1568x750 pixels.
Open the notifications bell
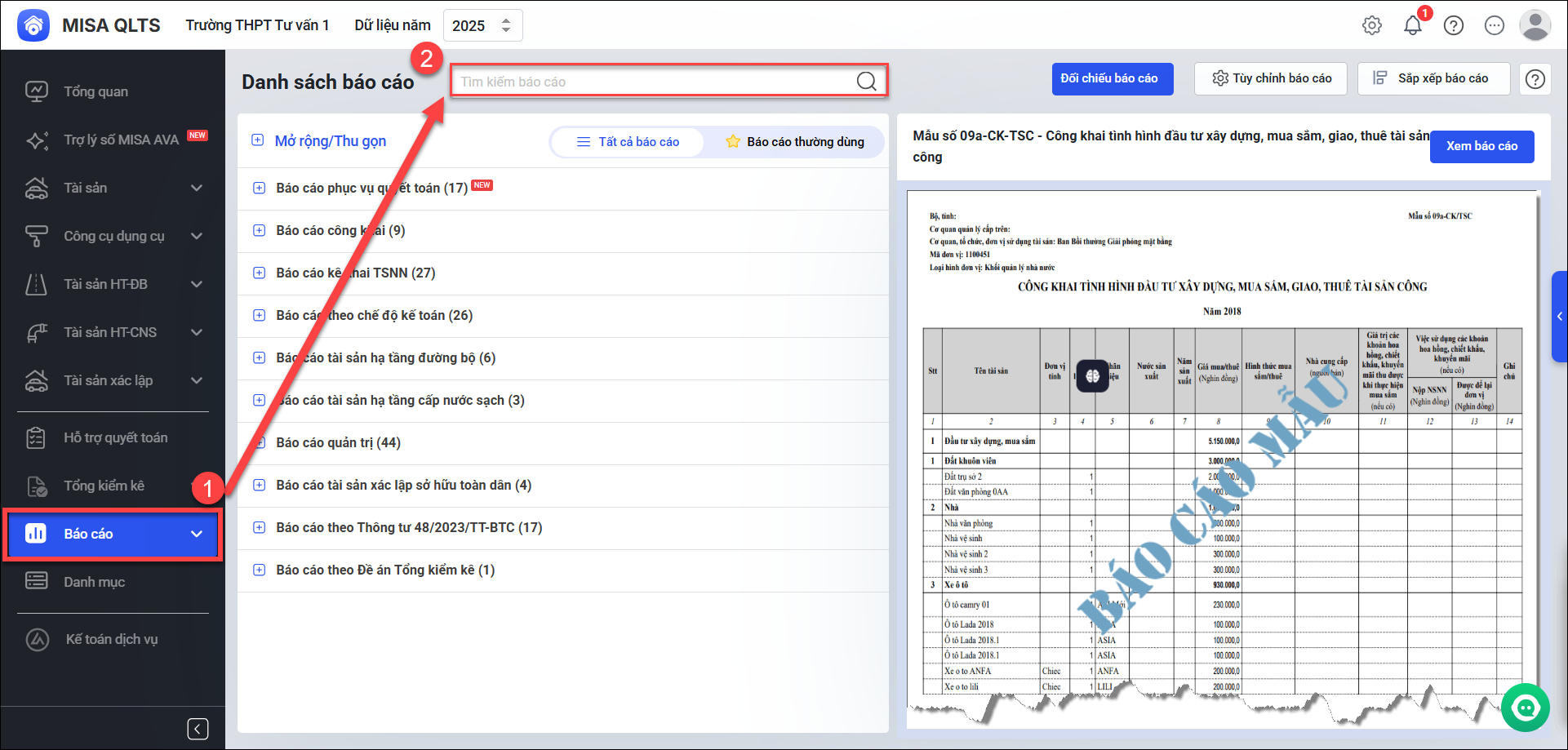1413,25
